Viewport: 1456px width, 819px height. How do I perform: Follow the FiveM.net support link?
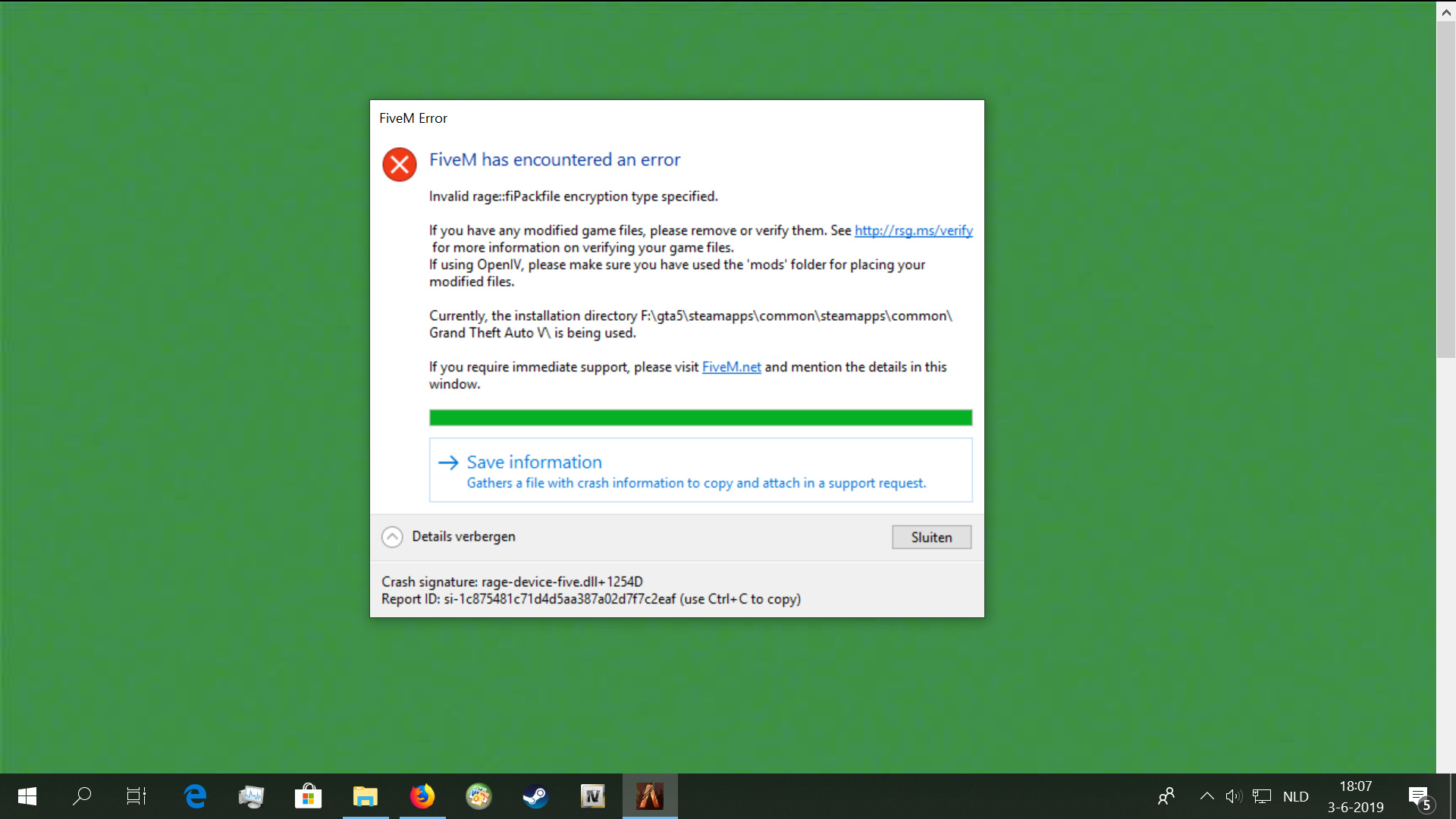(x=731, y=367)
